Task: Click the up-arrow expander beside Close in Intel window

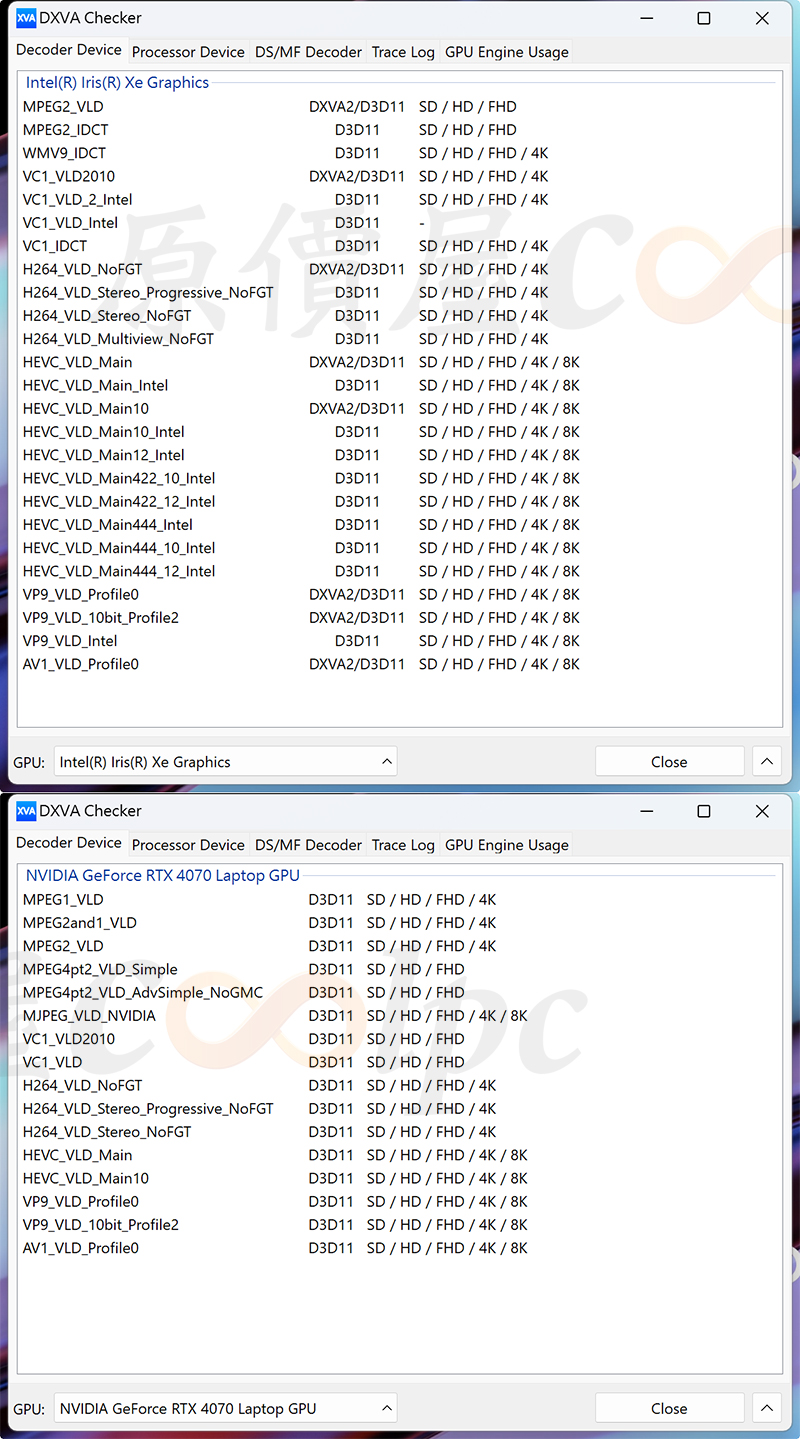Action: click(x=767, y=762)
